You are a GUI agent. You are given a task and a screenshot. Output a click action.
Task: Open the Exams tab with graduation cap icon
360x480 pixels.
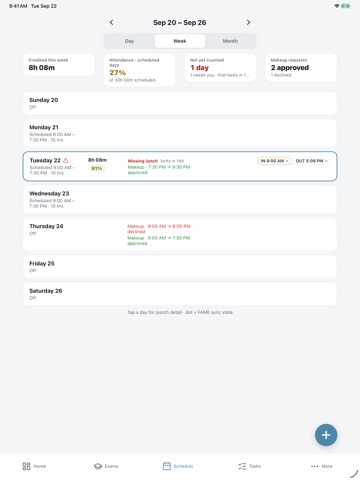[106, 466]
